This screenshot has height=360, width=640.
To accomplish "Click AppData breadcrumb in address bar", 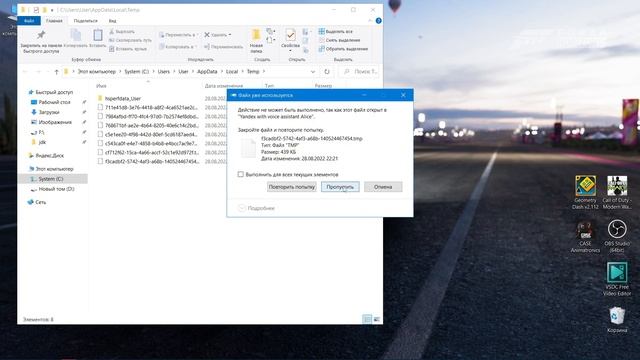I will click(x=207, y=71).
